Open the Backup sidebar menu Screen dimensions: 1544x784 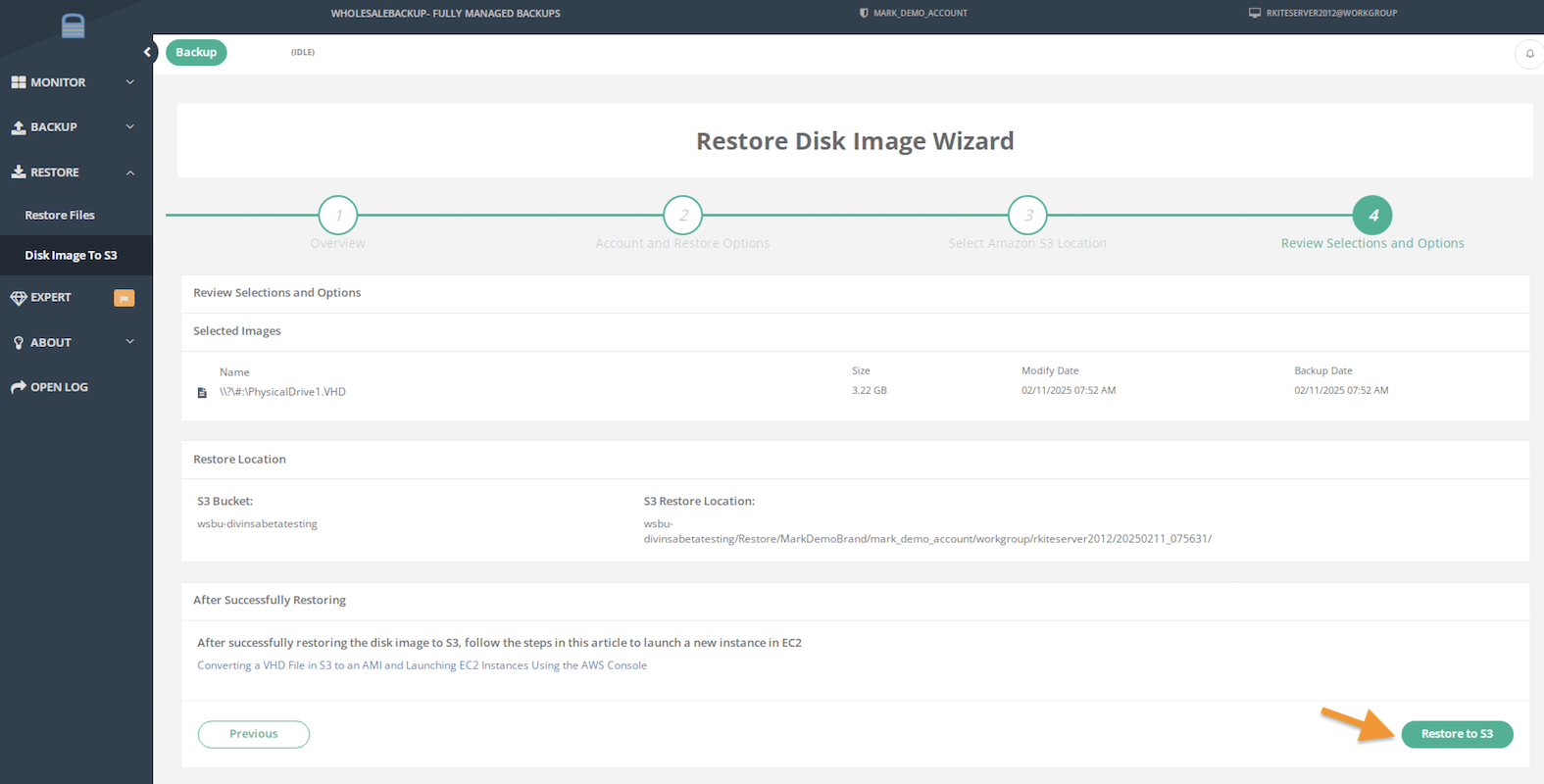(x=75, y=127)
